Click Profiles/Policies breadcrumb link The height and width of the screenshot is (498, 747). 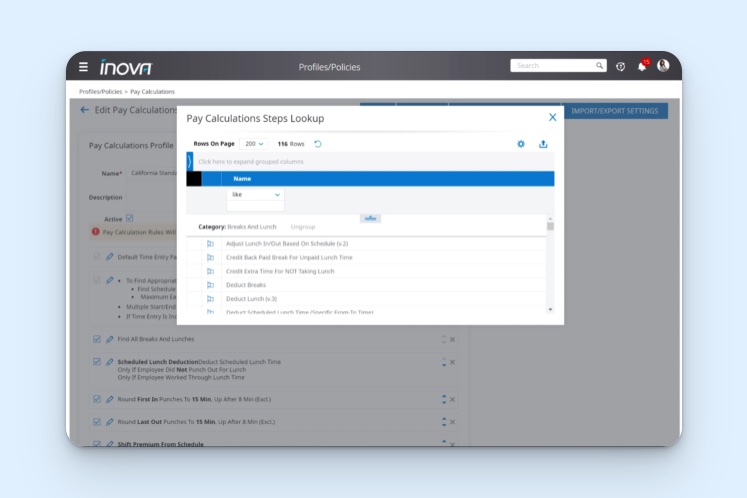tap(101, 91)
